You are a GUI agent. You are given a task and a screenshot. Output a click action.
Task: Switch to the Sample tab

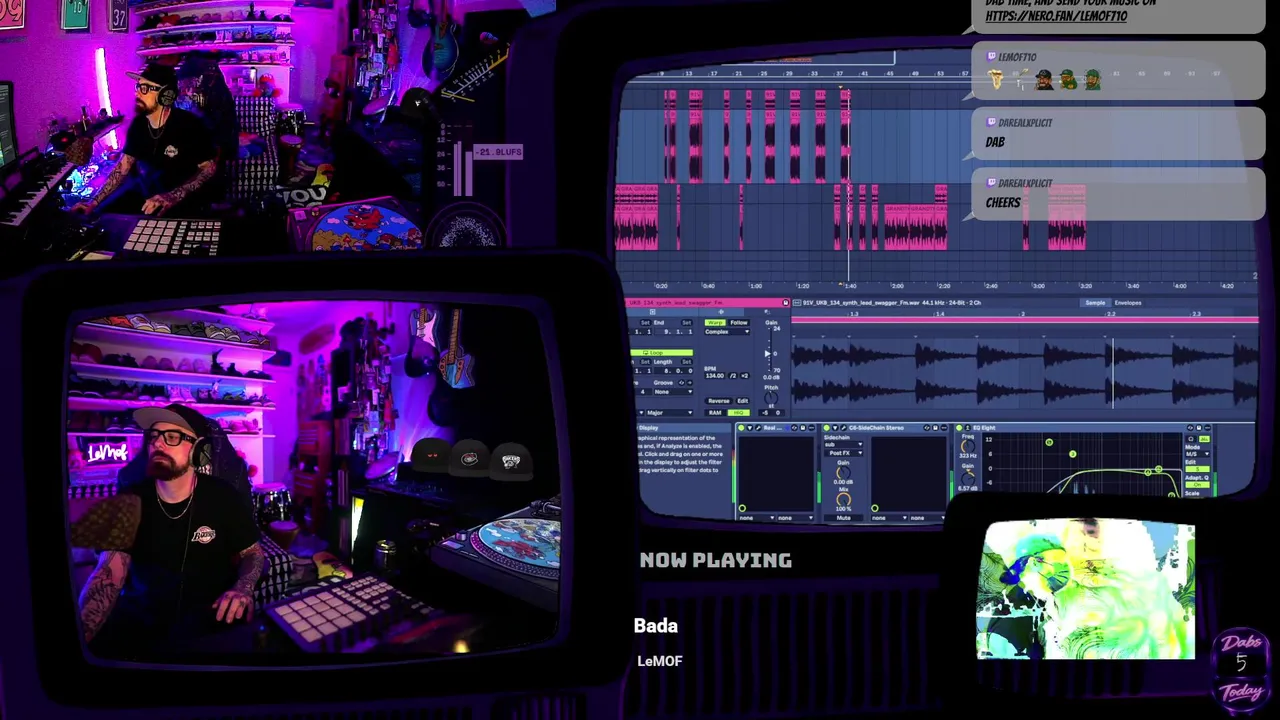pos(1095,302)
